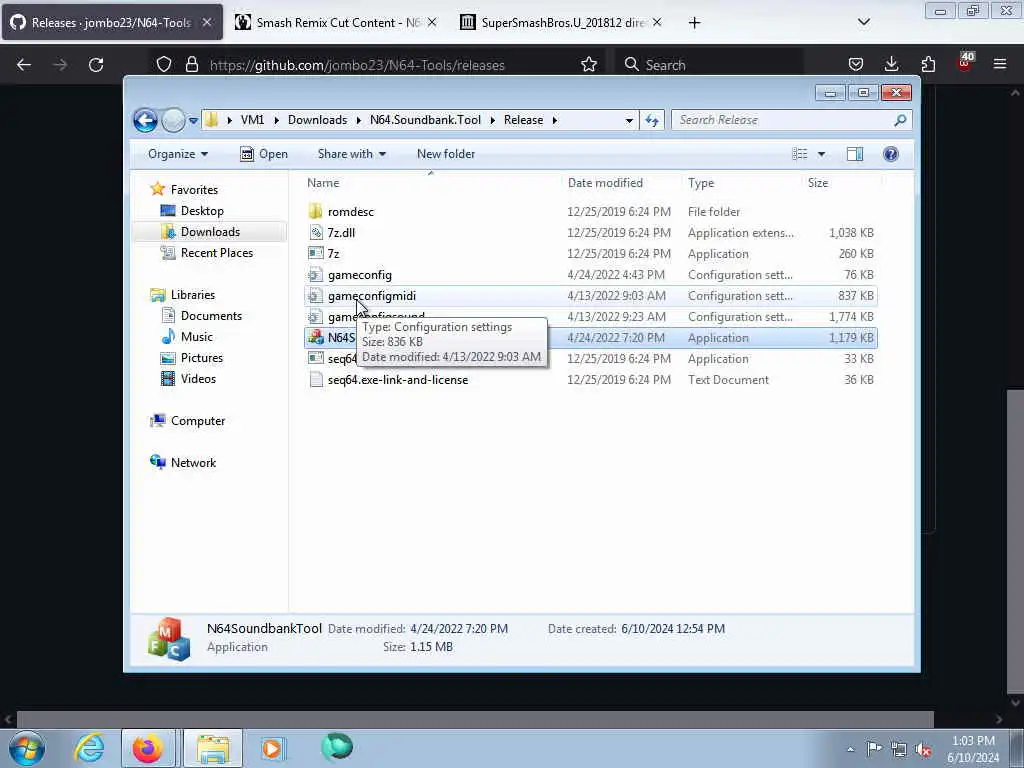Click Downloads in the address breadcrumb

point(317,120)
